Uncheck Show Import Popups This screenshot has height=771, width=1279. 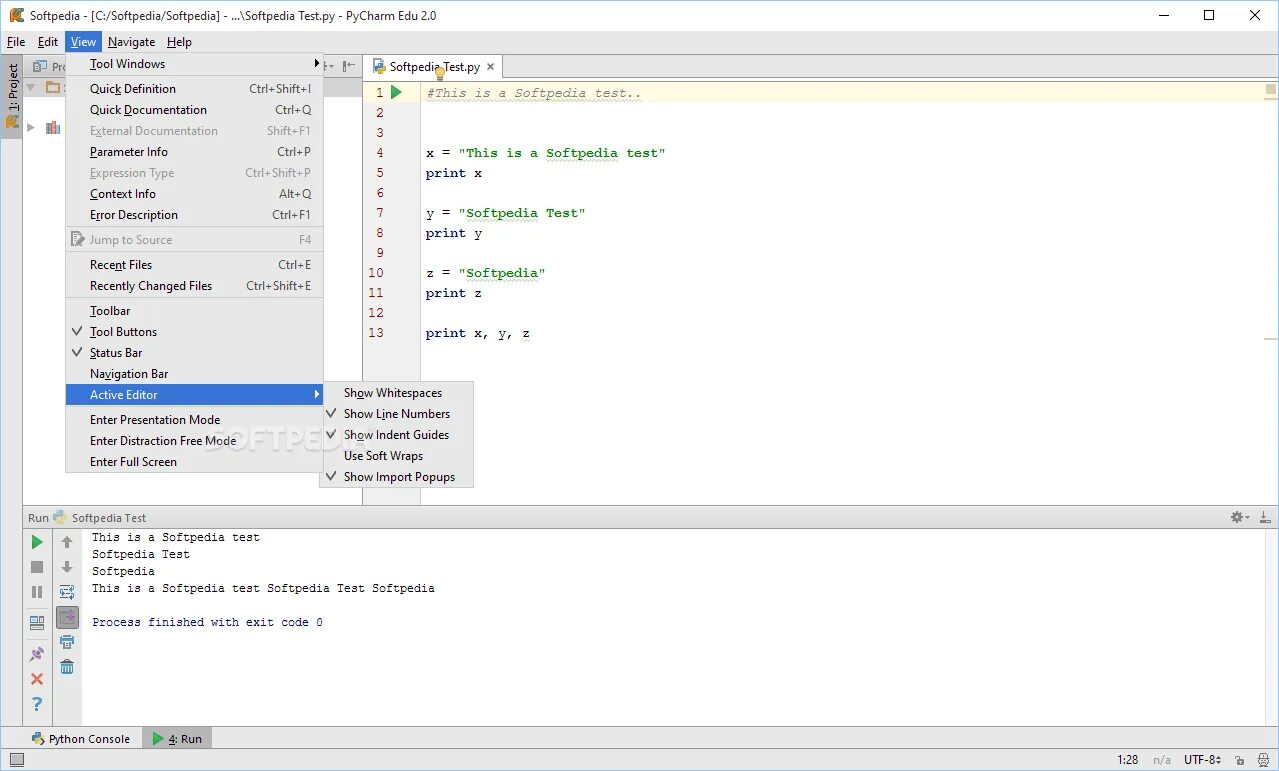tap(399, 477)
